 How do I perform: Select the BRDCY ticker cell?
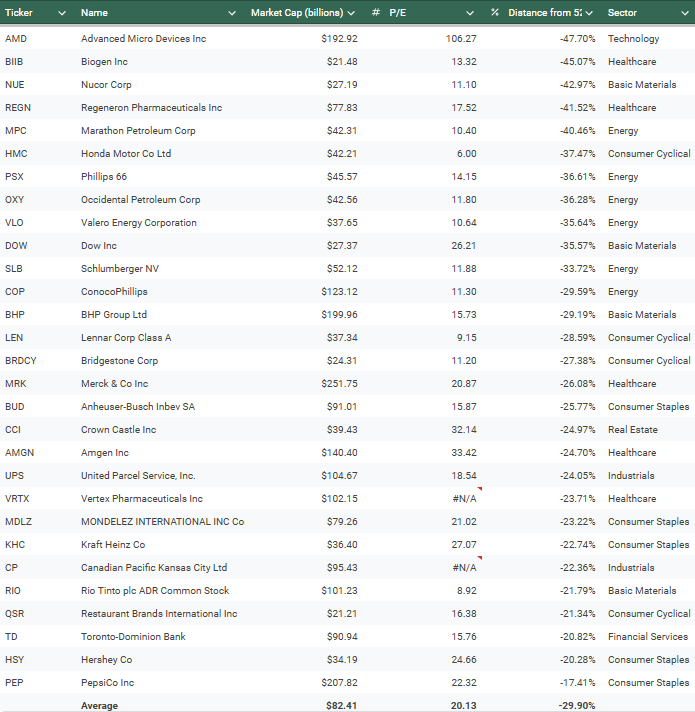coord(21,361)
